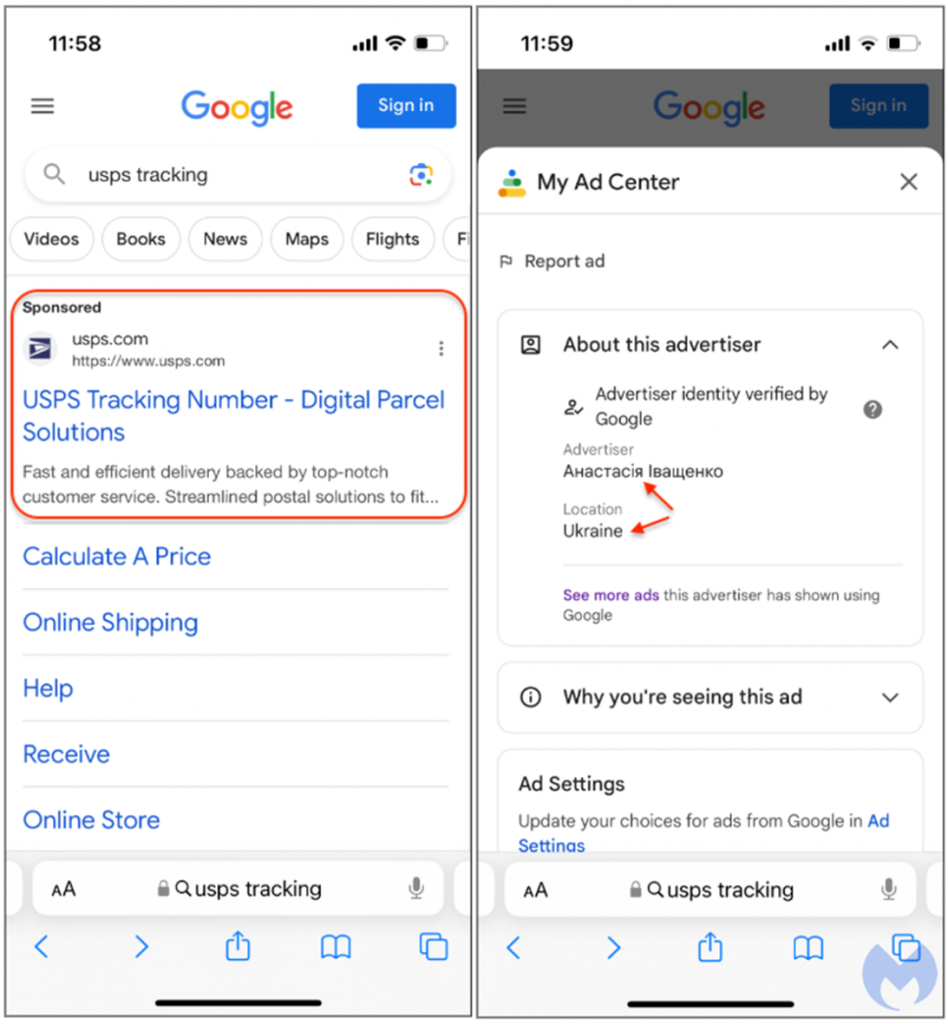
Task: Tap the See more ads link
Action: [x=610, y=595]
